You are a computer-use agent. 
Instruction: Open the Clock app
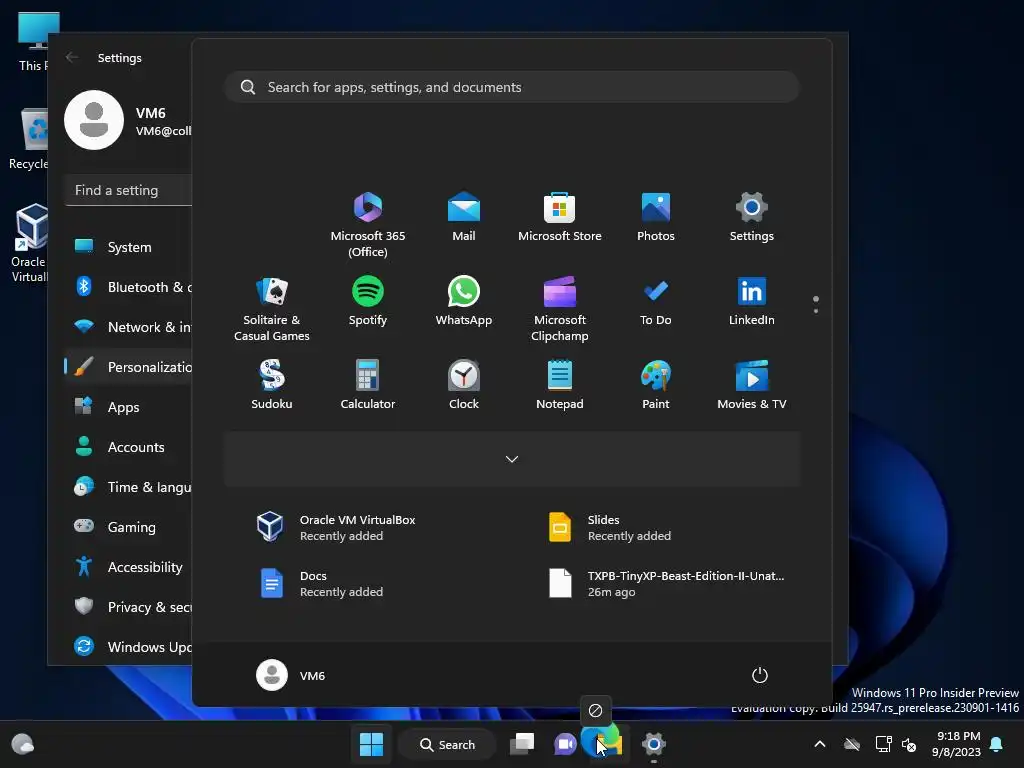(464, 385)
